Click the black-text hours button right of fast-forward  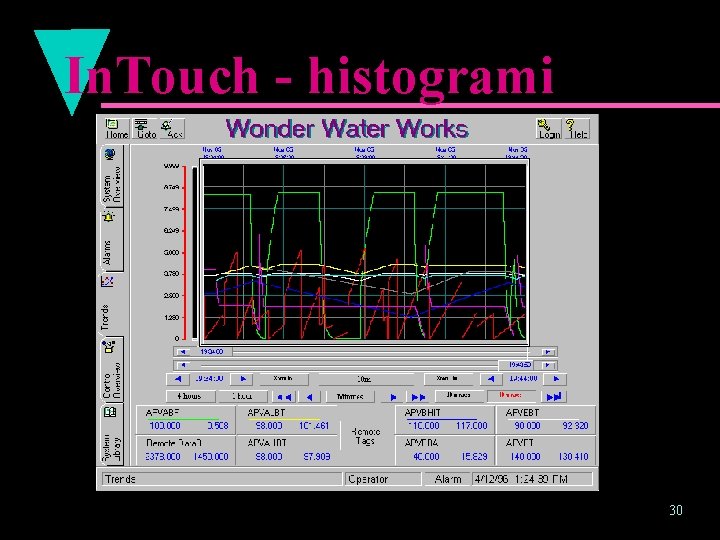458,396
